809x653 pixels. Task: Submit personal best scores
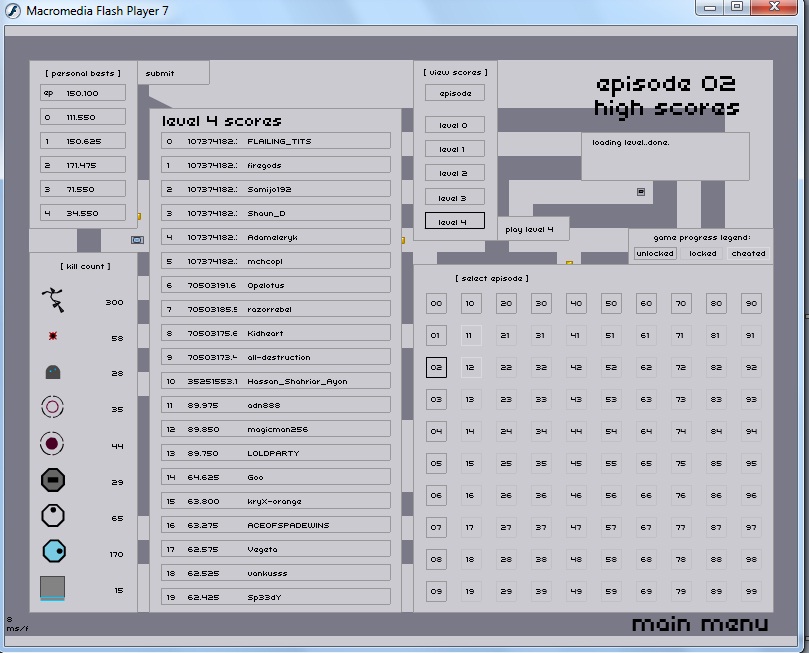pyautogui.click(x=172, y=73)
